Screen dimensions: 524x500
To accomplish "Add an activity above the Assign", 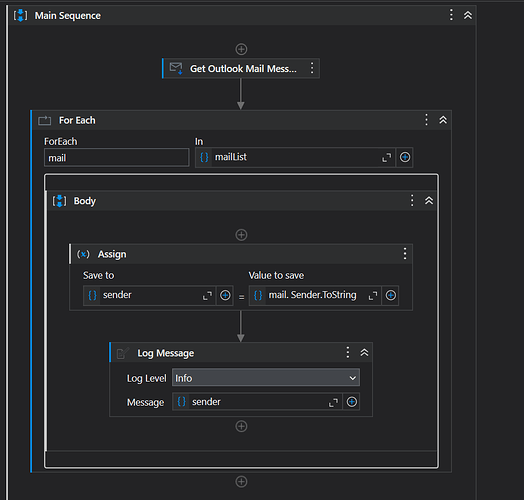I will click(x=241, y=235).
